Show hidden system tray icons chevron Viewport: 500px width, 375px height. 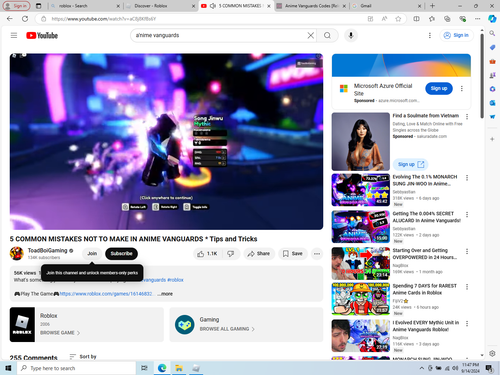pos(422,368)
